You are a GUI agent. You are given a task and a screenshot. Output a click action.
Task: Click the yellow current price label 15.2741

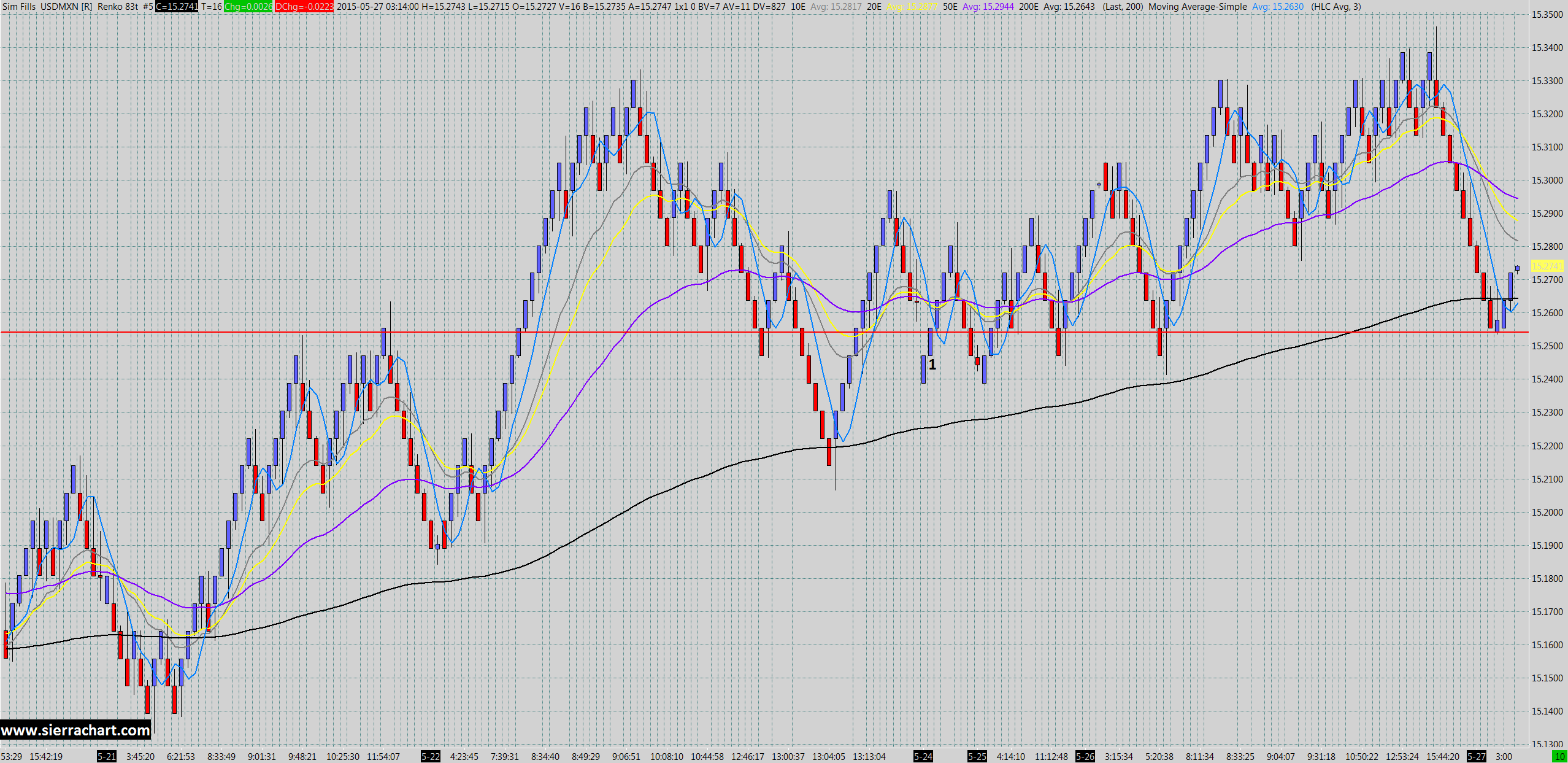pyautogui.click(x=1547, y=266)
